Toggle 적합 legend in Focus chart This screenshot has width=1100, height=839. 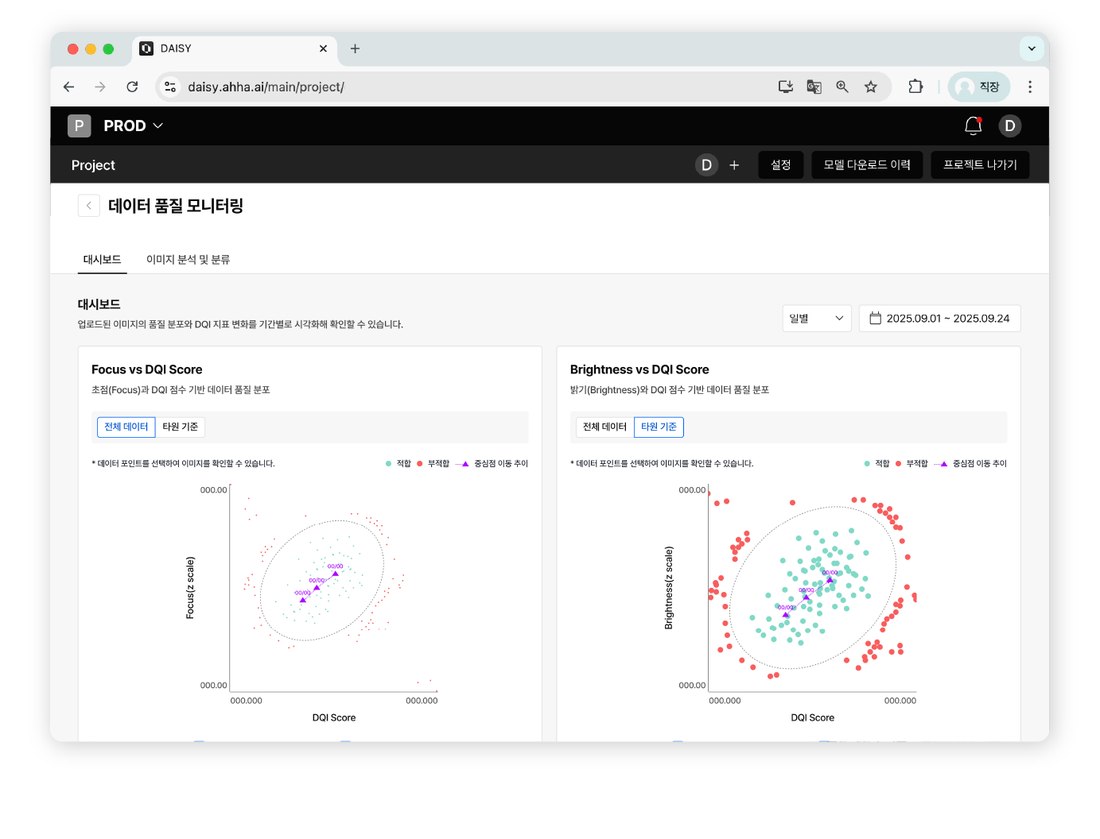tap(398, 464)
